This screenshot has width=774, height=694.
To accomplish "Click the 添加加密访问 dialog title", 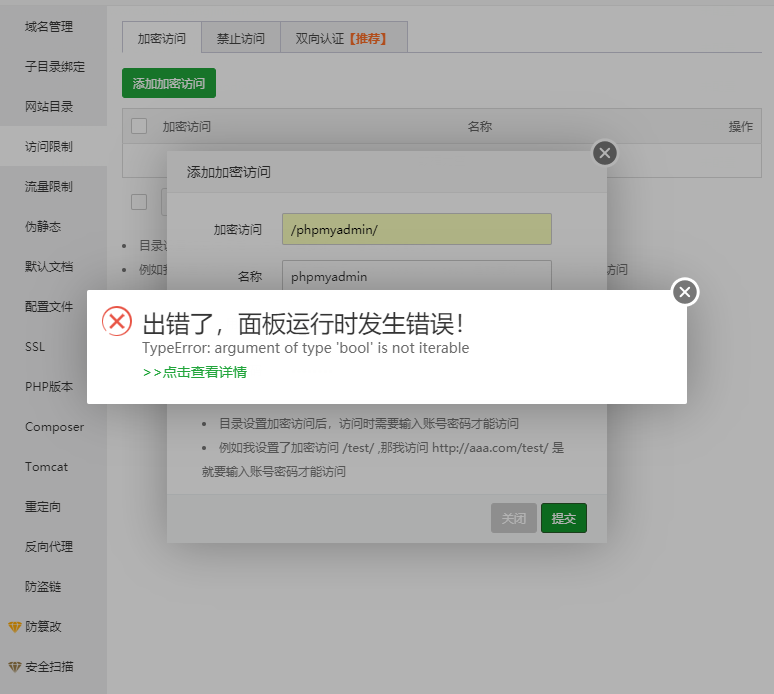I will coord(229,172).
